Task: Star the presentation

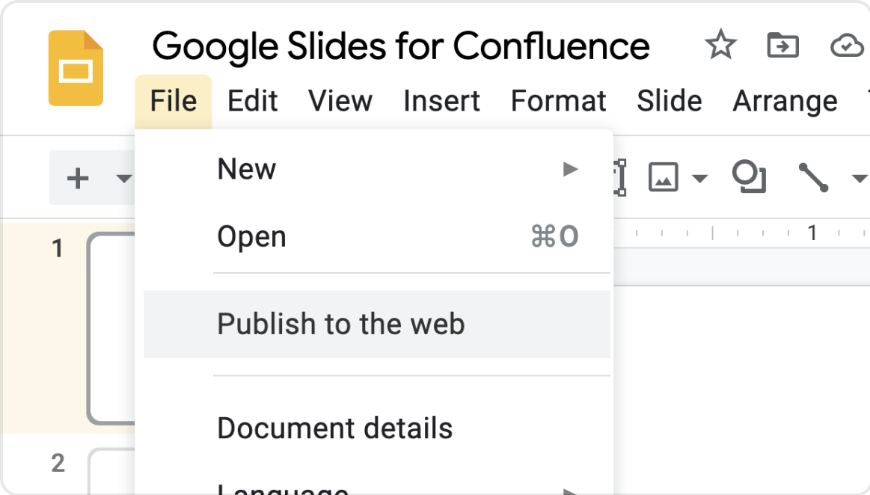Action: pos(720,45)
